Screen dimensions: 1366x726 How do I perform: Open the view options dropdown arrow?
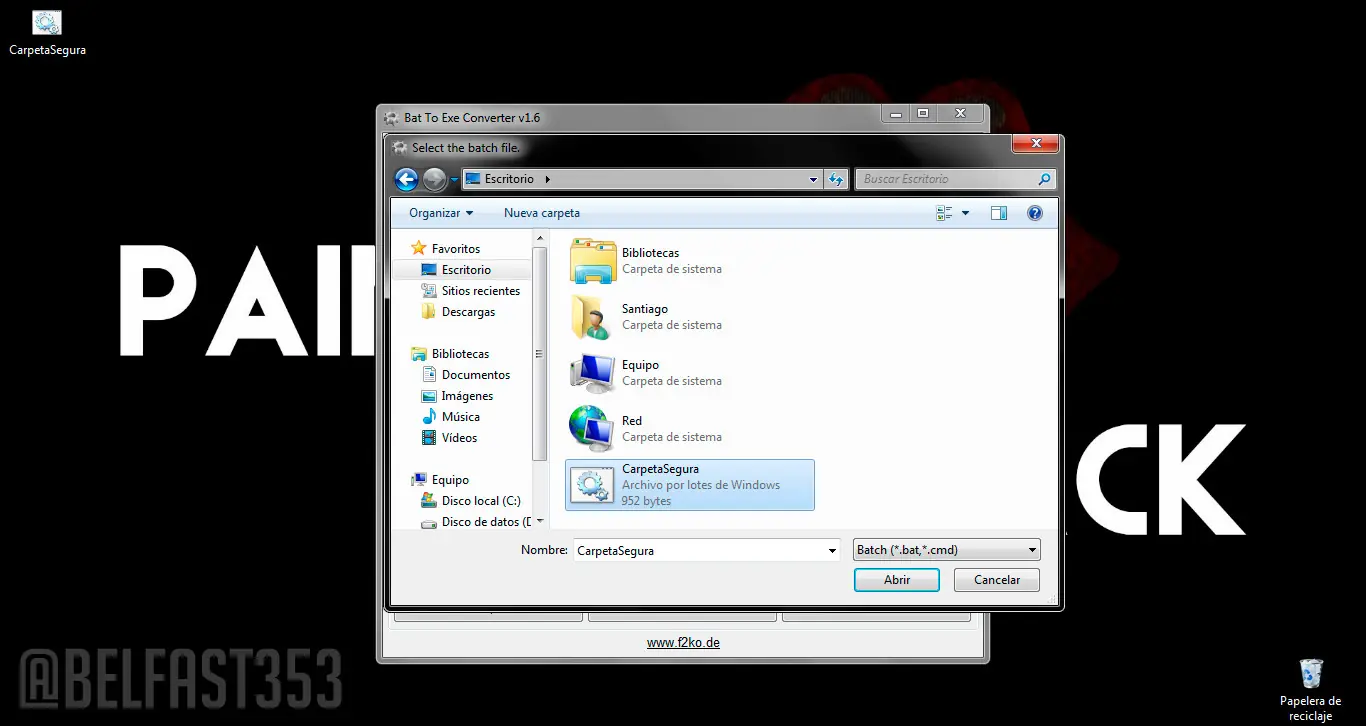coord(965,213)
